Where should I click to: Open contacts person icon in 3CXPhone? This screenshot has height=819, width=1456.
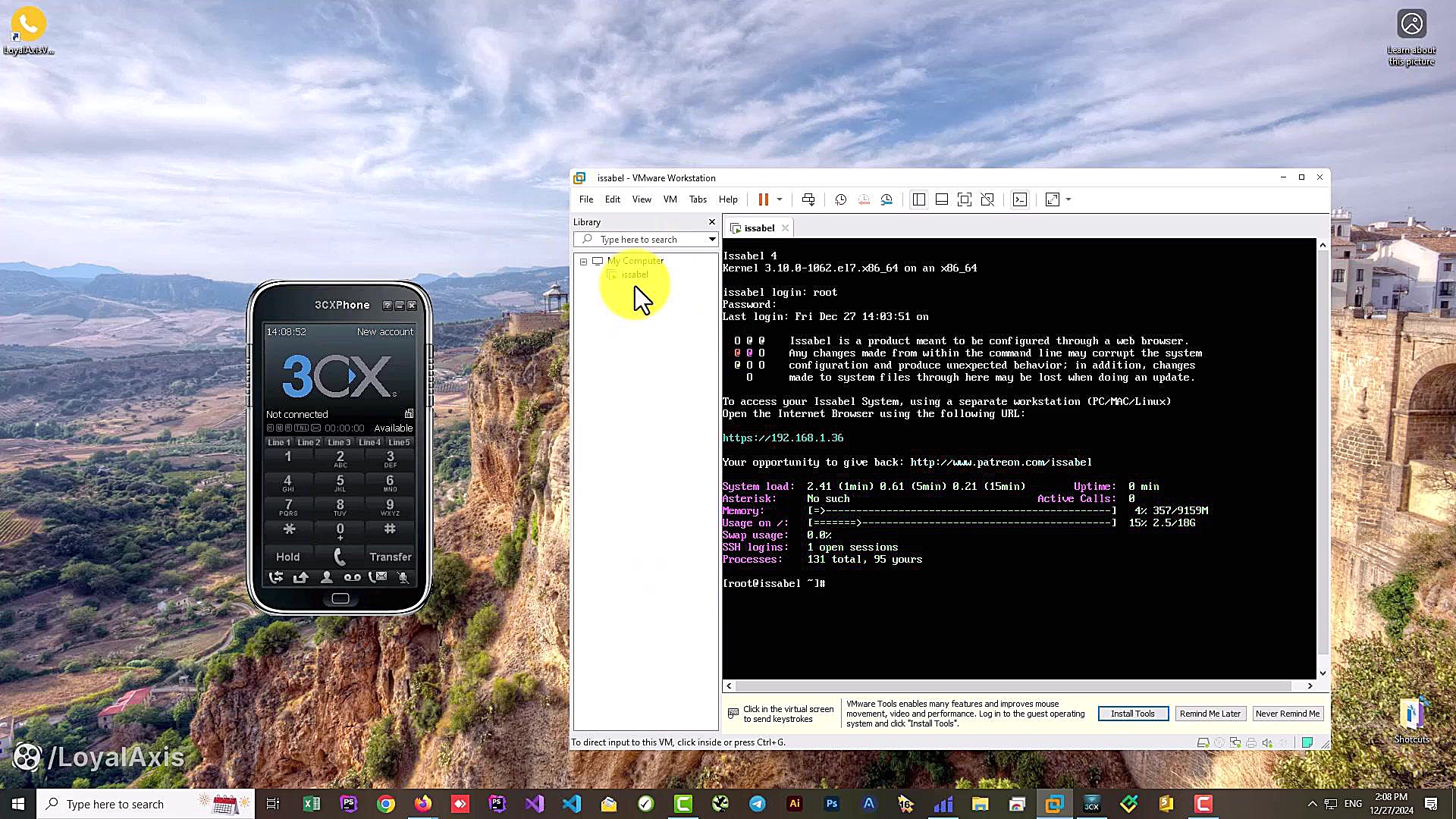[327, 577]
